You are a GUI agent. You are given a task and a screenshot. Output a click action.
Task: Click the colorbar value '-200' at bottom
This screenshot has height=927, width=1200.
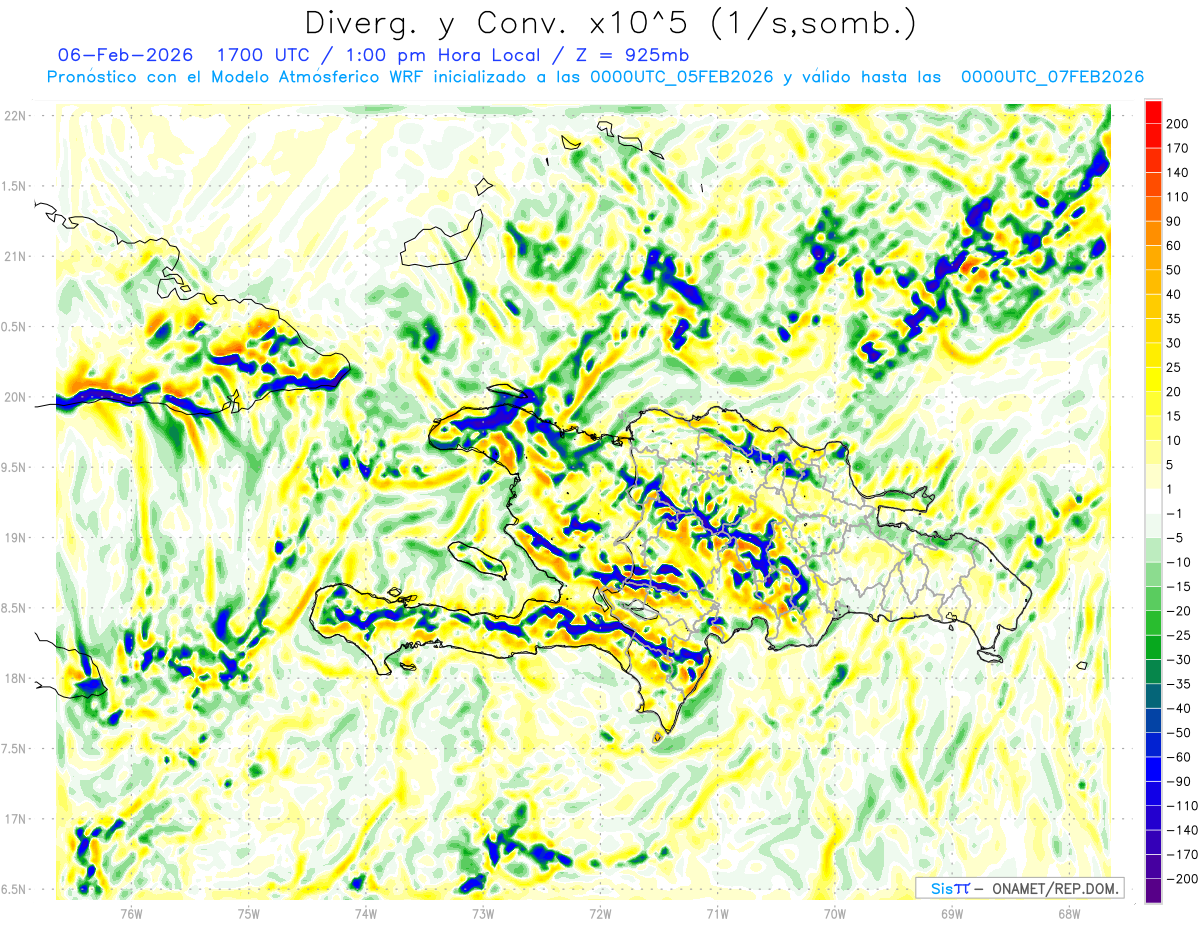tap(1181, 879)
